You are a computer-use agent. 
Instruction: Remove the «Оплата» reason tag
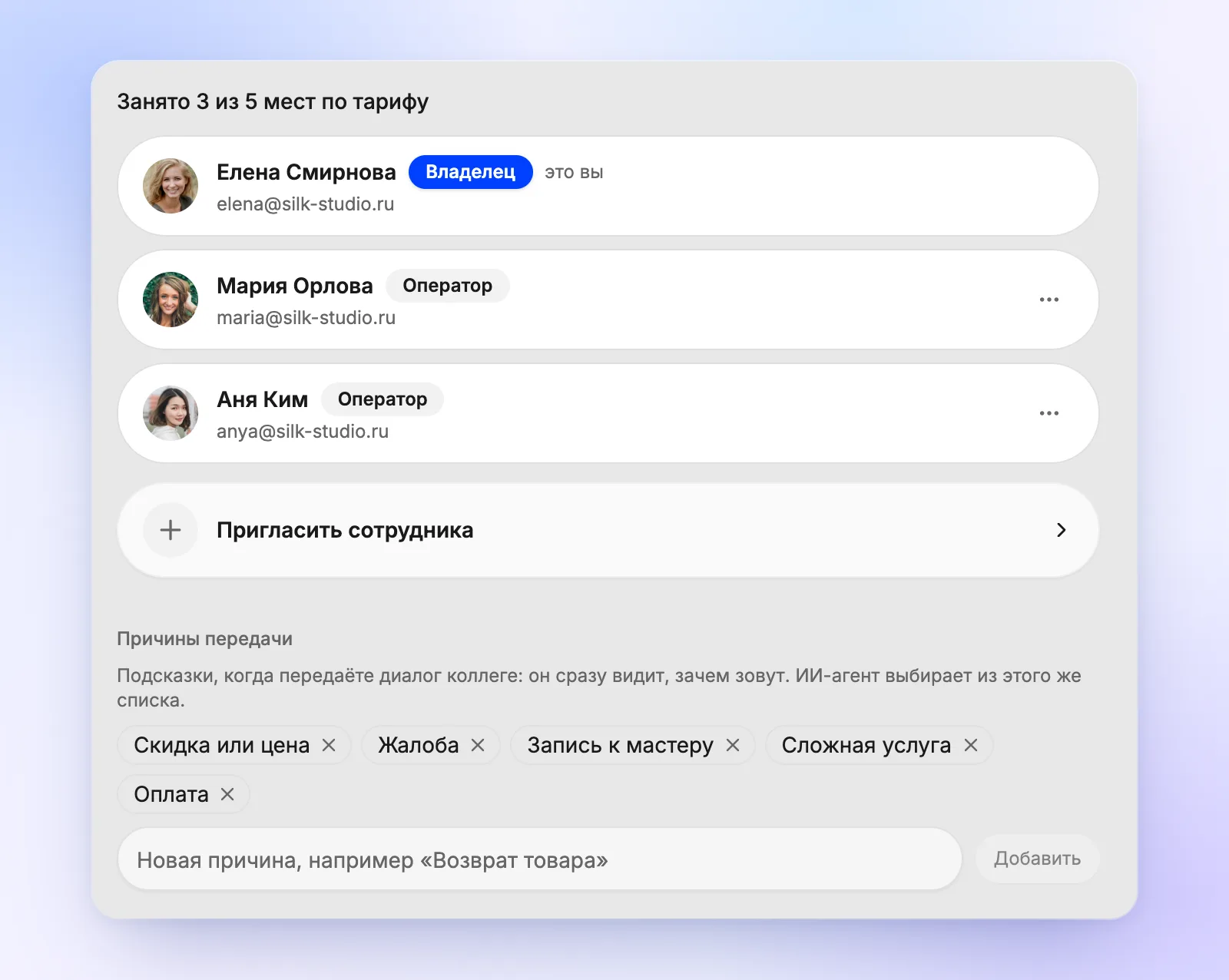[227, 794]
